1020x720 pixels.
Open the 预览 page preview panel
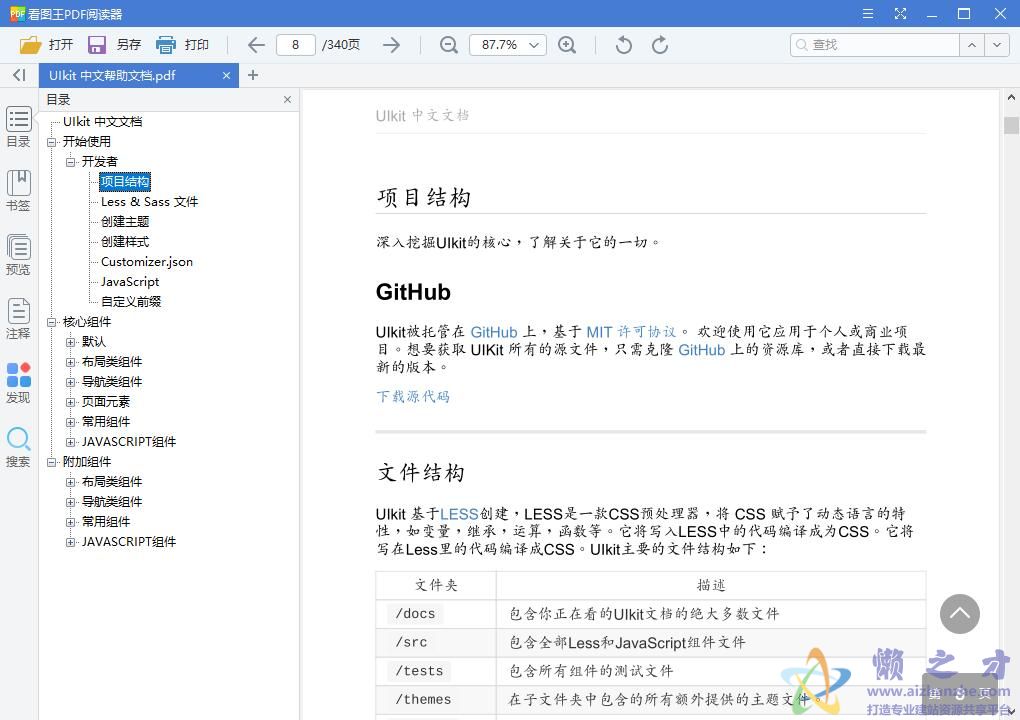(x=18, y=252)
